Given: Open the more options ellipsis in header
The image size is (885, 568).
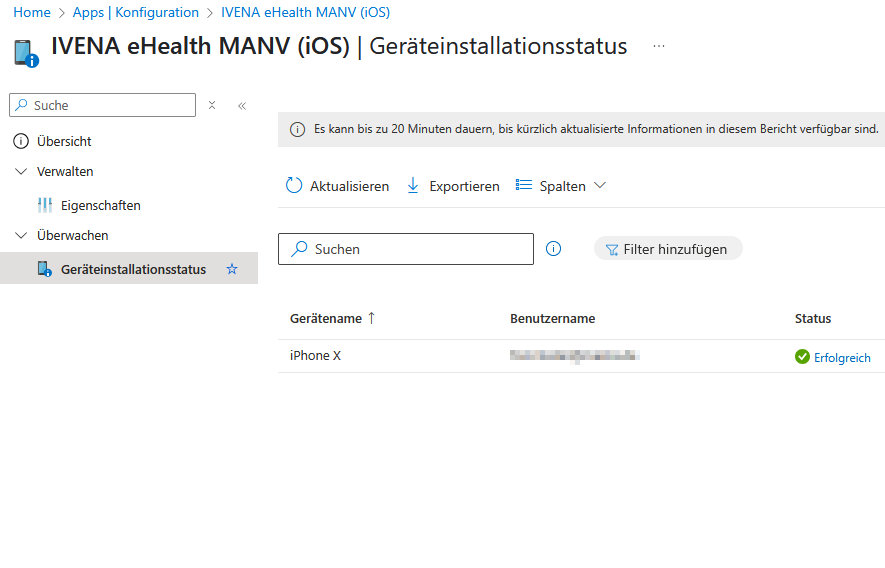Looking at the screenshot, I should (x=658, y=47).
